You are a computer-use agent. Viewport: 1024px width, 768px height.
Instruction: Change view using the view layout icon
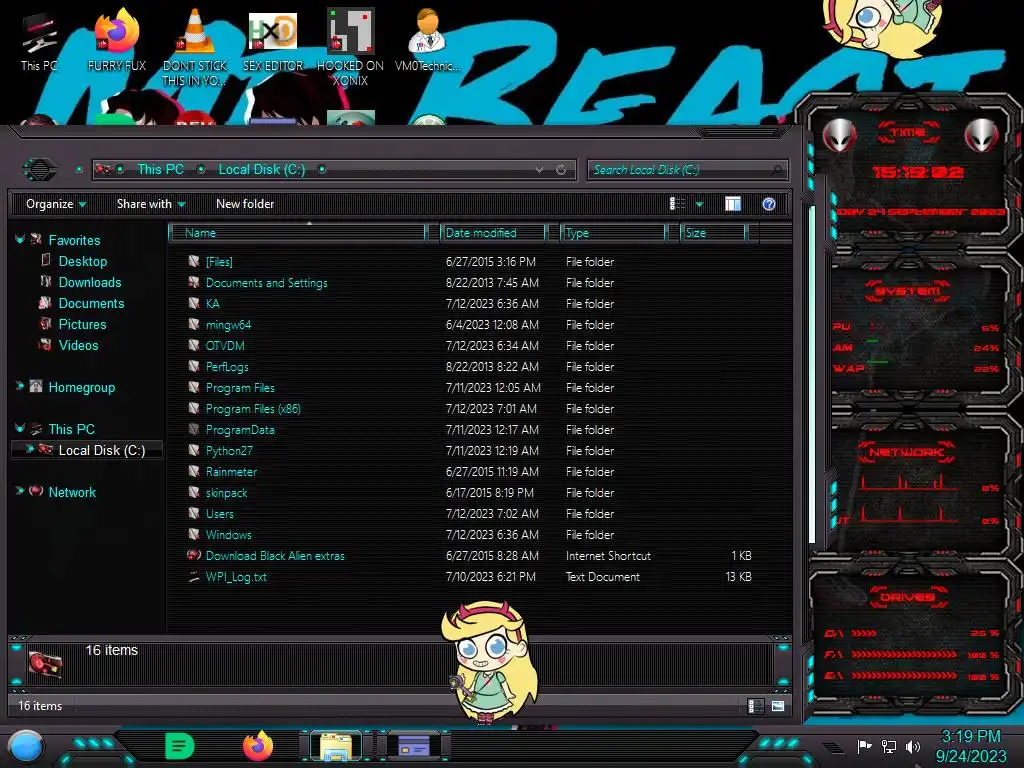coord(677,204)
